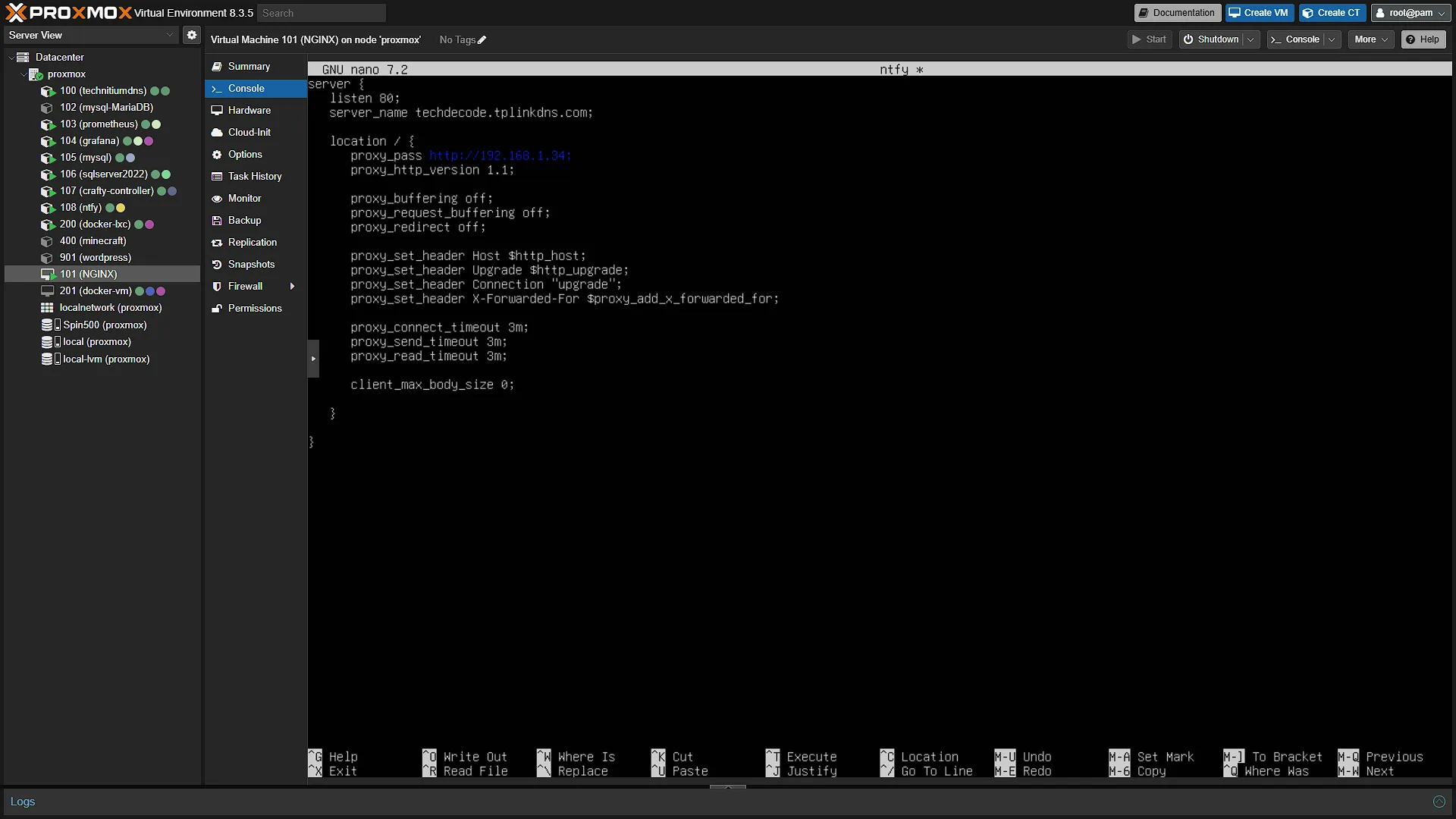
Task: Open the tree settings gear
Action: coord(192,36)
